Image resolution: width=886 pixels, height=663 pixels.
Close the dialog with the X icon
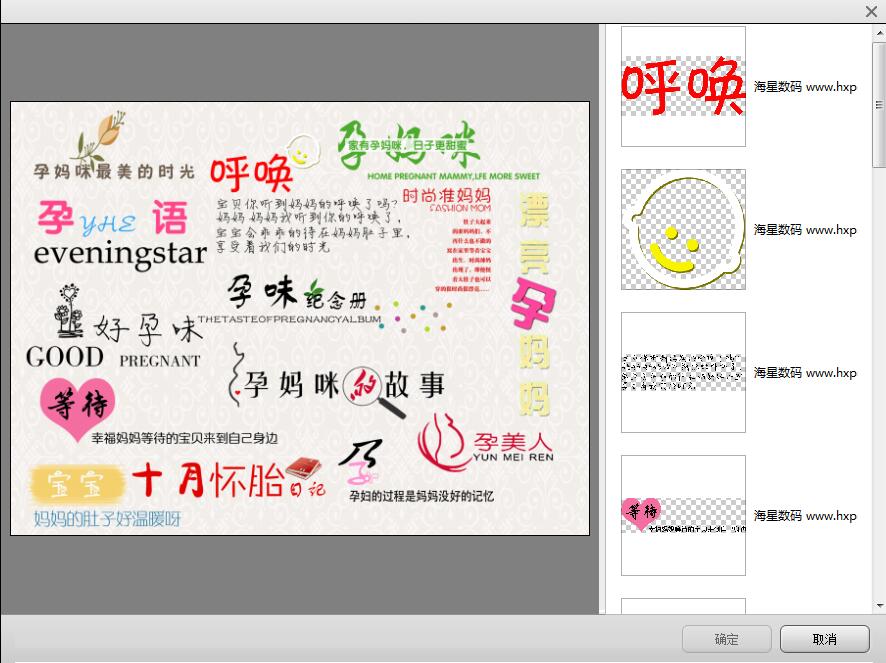[x=871, y=11]
